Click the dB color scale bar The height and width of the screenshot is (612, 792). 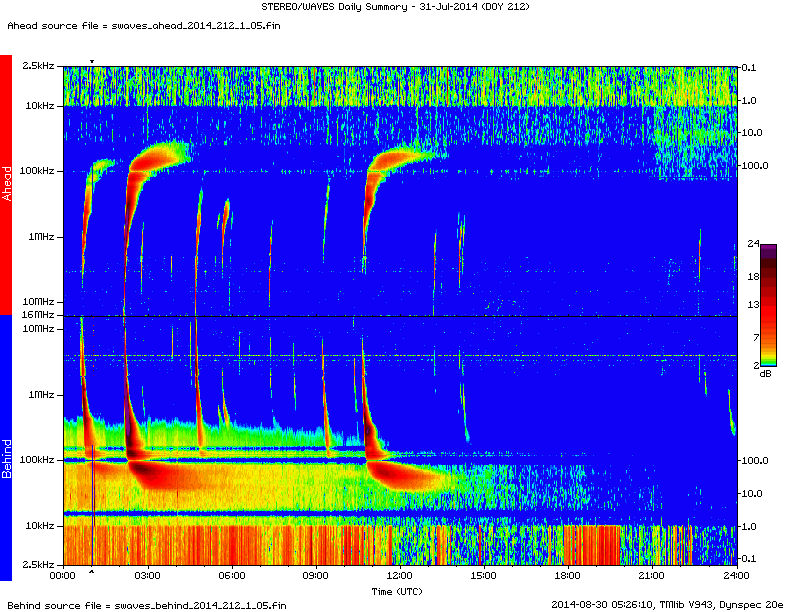pyautogui.click(x=768, y=305)
